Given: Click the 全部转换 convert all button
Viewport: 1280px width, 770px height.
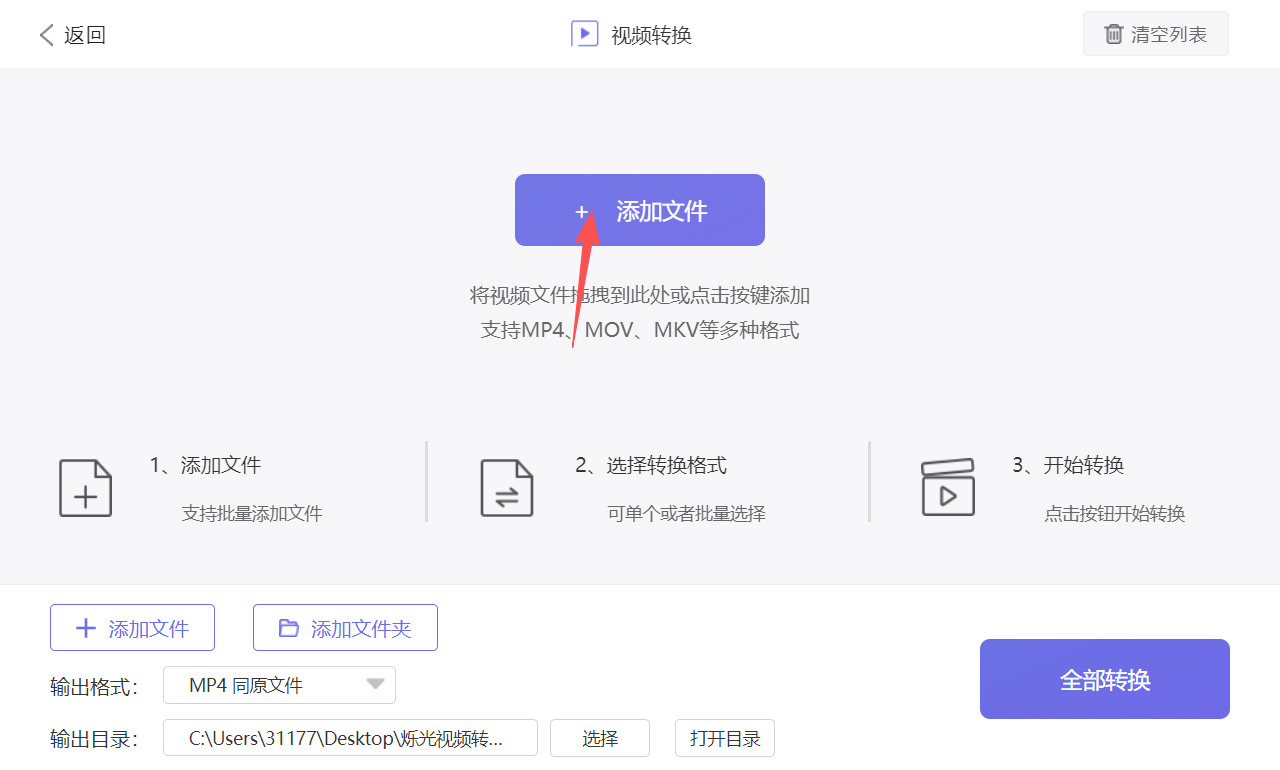Looking at the screenshot, I should tap(1104, 678).
